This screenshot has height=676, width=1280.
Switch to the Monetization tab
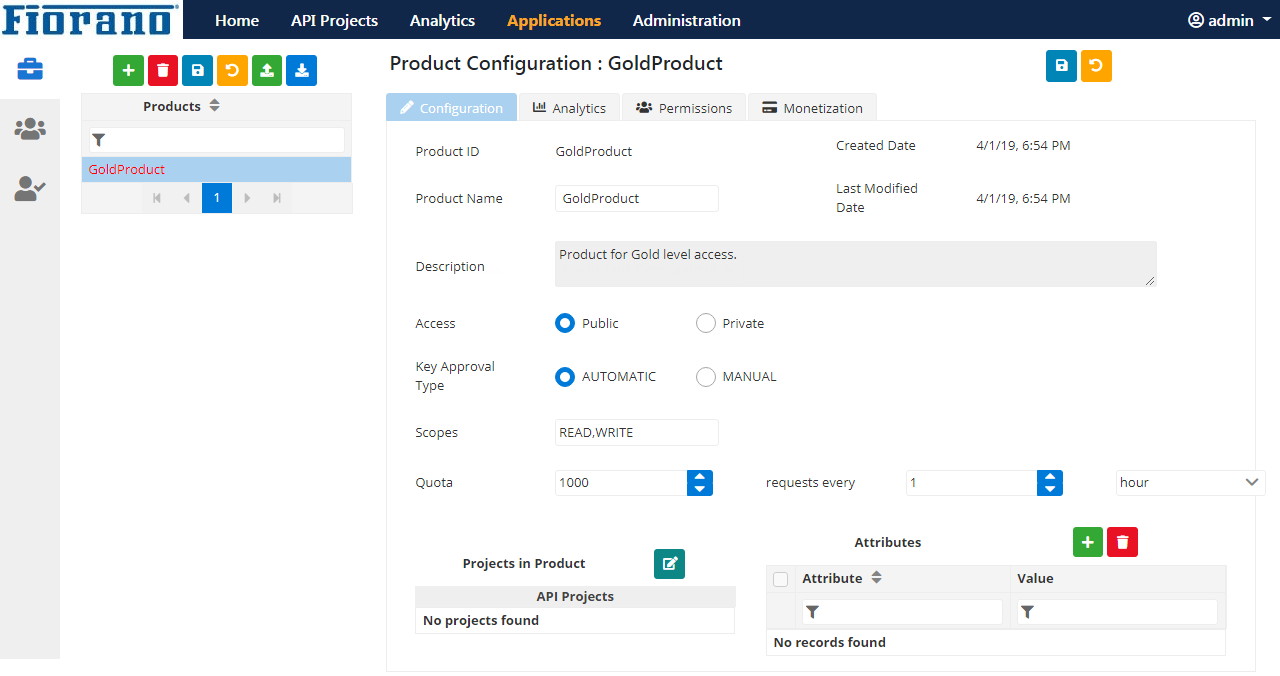click(x=812, y=107)
